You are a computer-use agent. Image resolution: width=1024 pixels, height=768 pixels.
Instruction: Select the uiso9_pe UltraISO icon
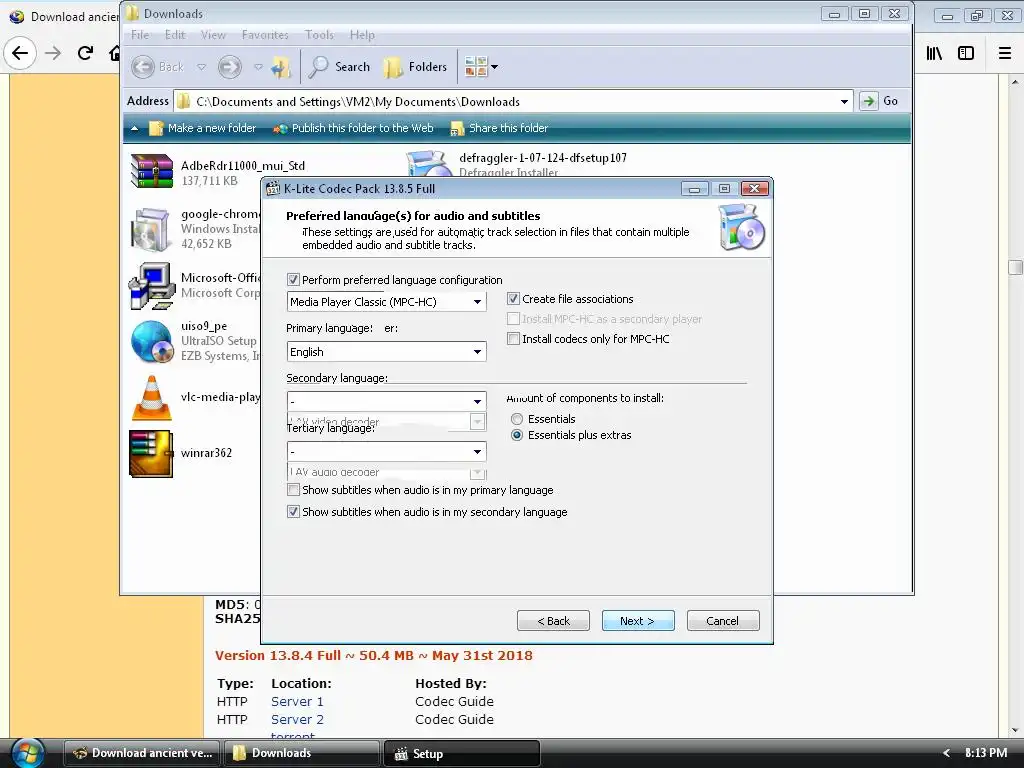click(x=152, y=342)
